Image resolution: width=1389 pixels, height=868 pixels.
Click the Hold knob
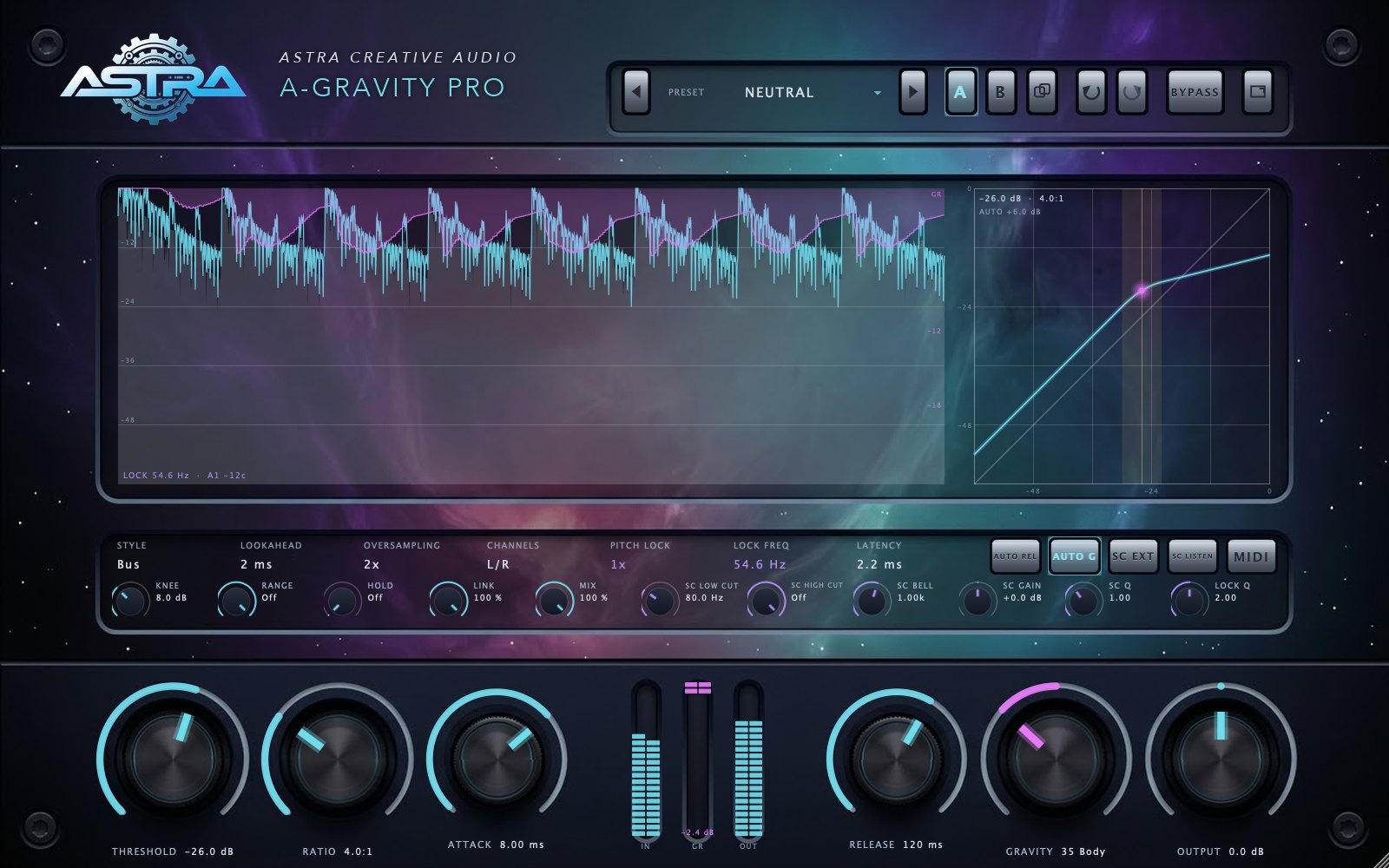(x=342, y=599)
